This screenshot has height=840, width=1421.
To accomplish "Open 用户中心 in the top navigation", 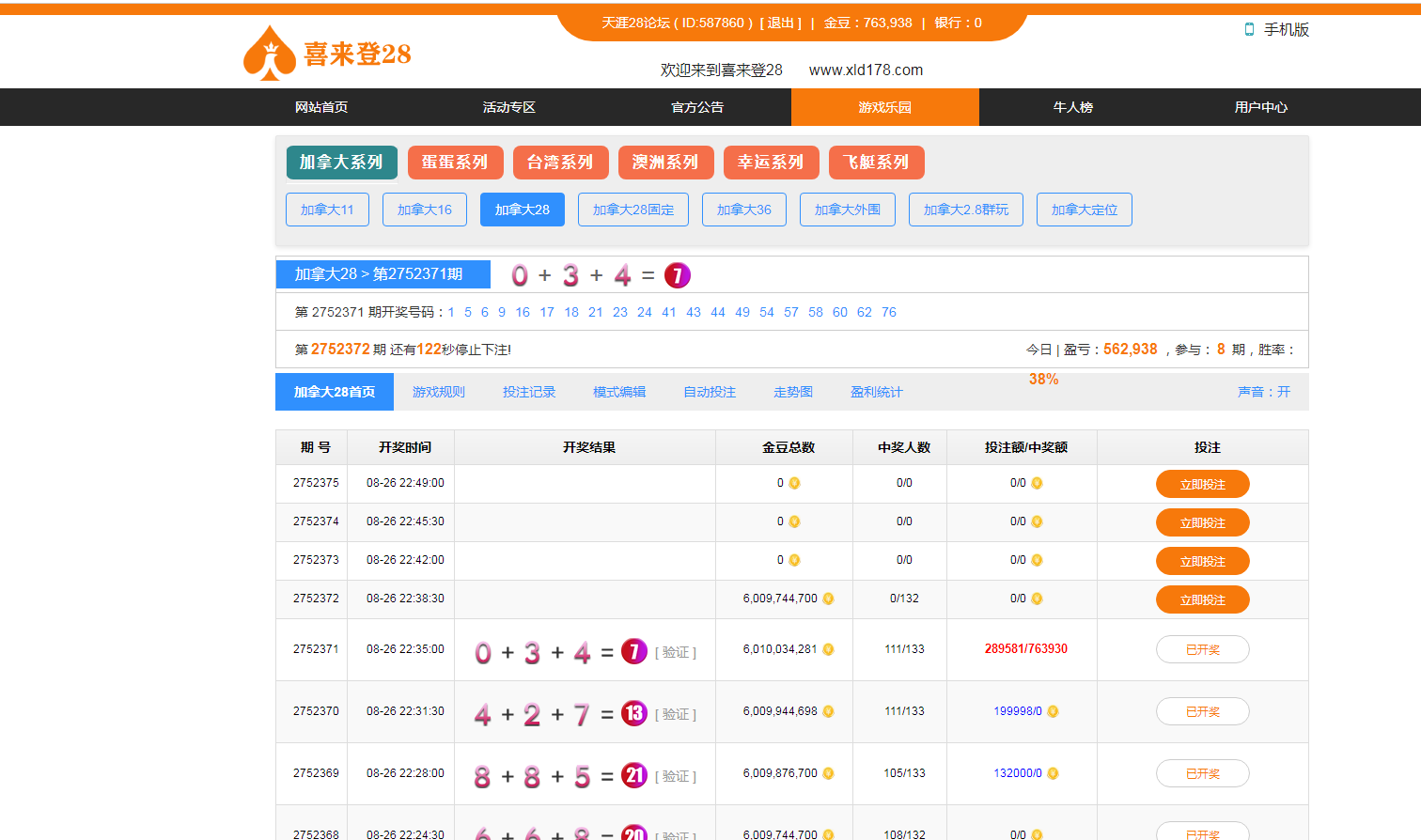I will (x=1260, y=107).
